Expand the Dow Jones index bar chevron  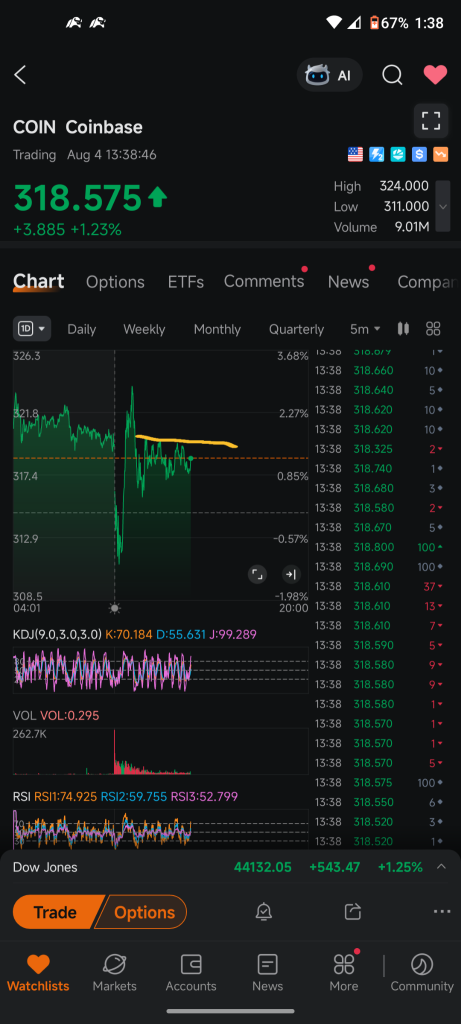point(441,867)
